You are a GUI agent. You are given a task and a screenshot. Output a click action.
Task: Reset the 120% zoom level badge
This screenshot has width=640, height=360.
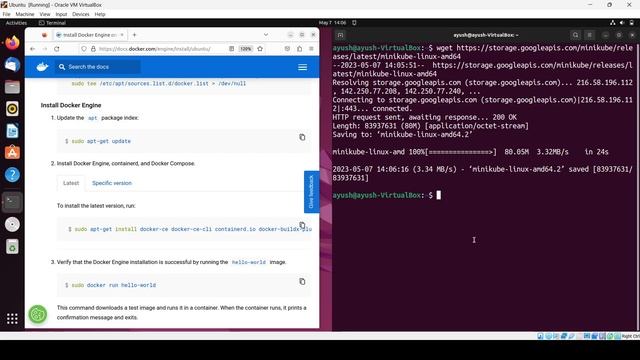point(245,49)
